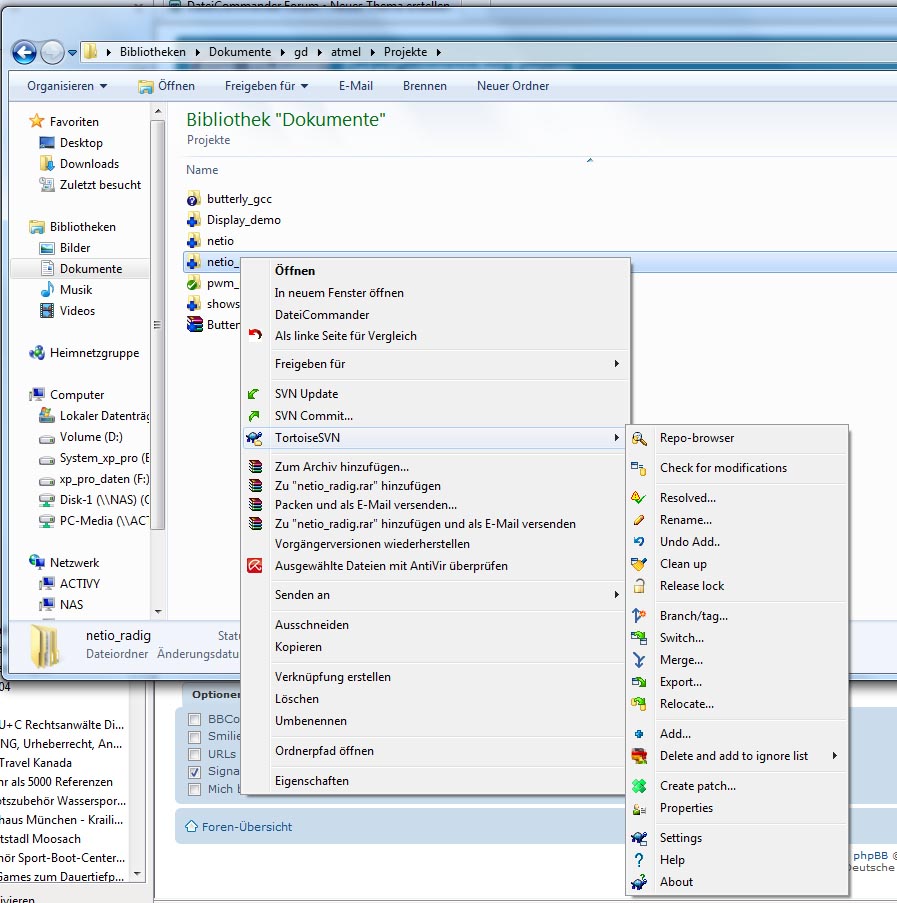
Task: Open the Foren-Übersicht link
Action: pyautogui.click(x=247, y=827)
